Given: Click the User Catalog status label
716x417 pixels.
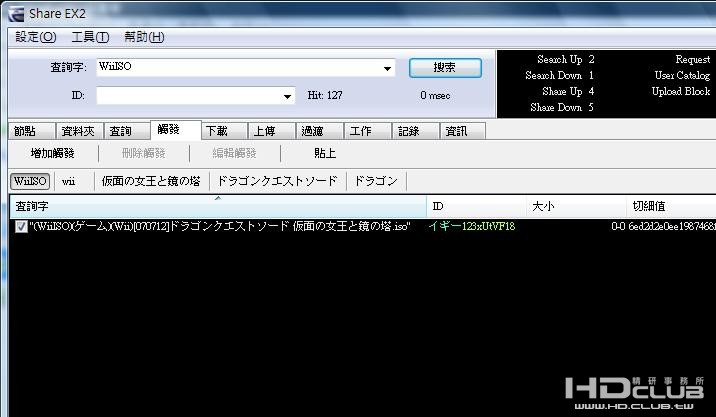Looking at the screenshot, I should [x=682, y=75].
